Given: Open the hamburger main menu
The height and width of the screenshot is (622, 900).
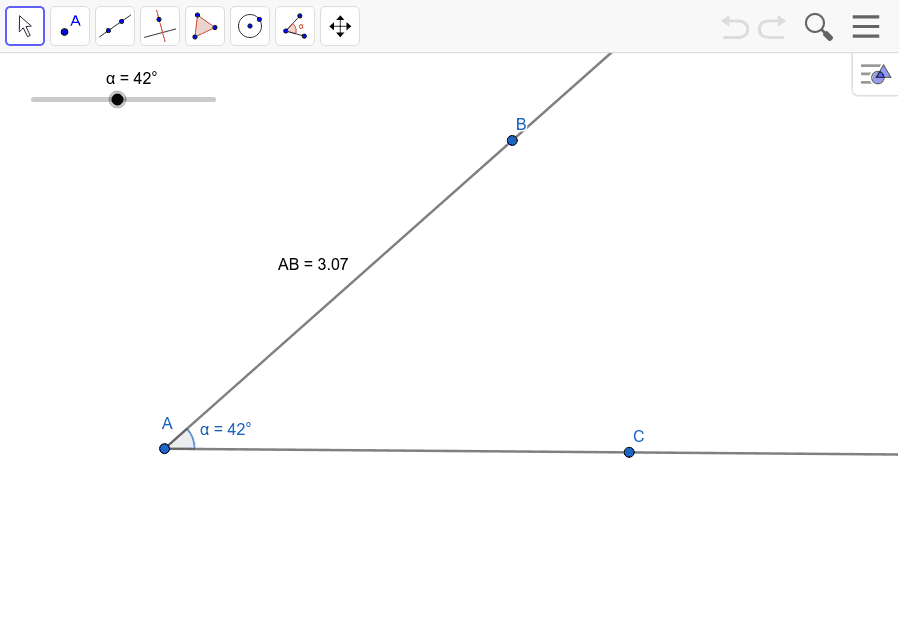Looking at the screenshot, I should click(866, 26).
